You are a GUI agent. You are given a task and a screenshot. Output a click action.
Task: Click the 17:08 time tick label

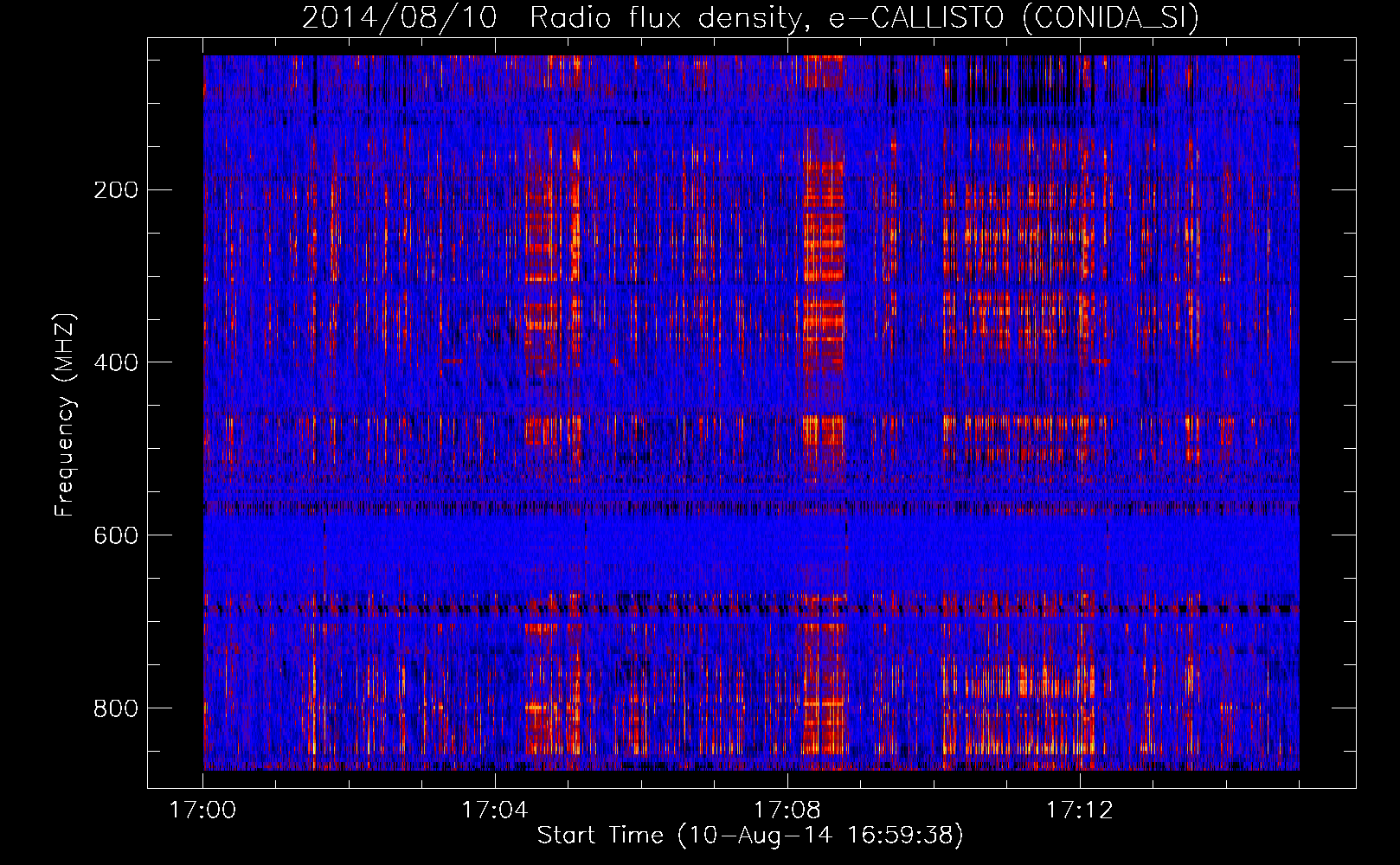pyautogui.click(x=787, y=810)
